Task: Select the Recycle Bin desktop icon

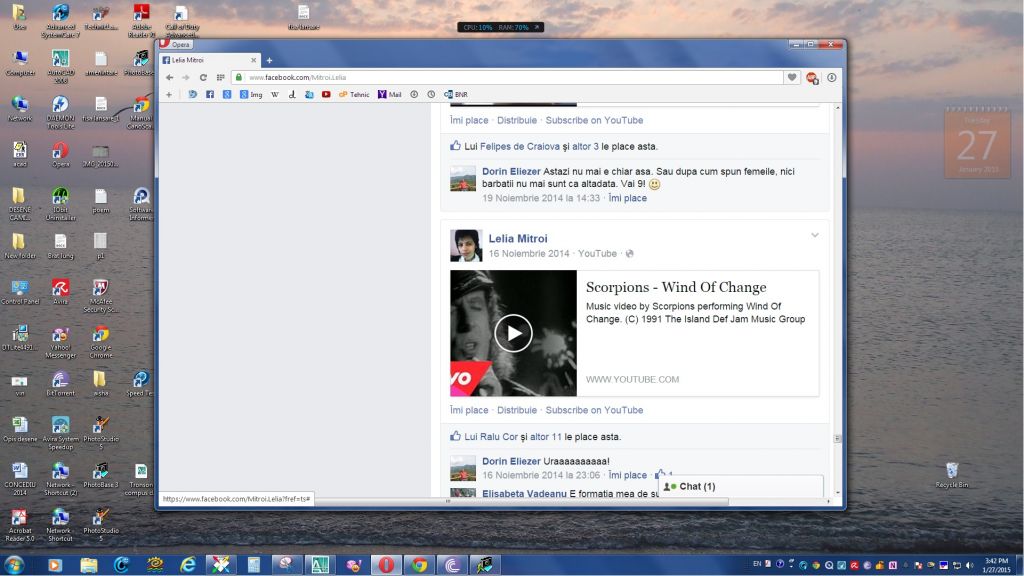Action: point(952,475)
